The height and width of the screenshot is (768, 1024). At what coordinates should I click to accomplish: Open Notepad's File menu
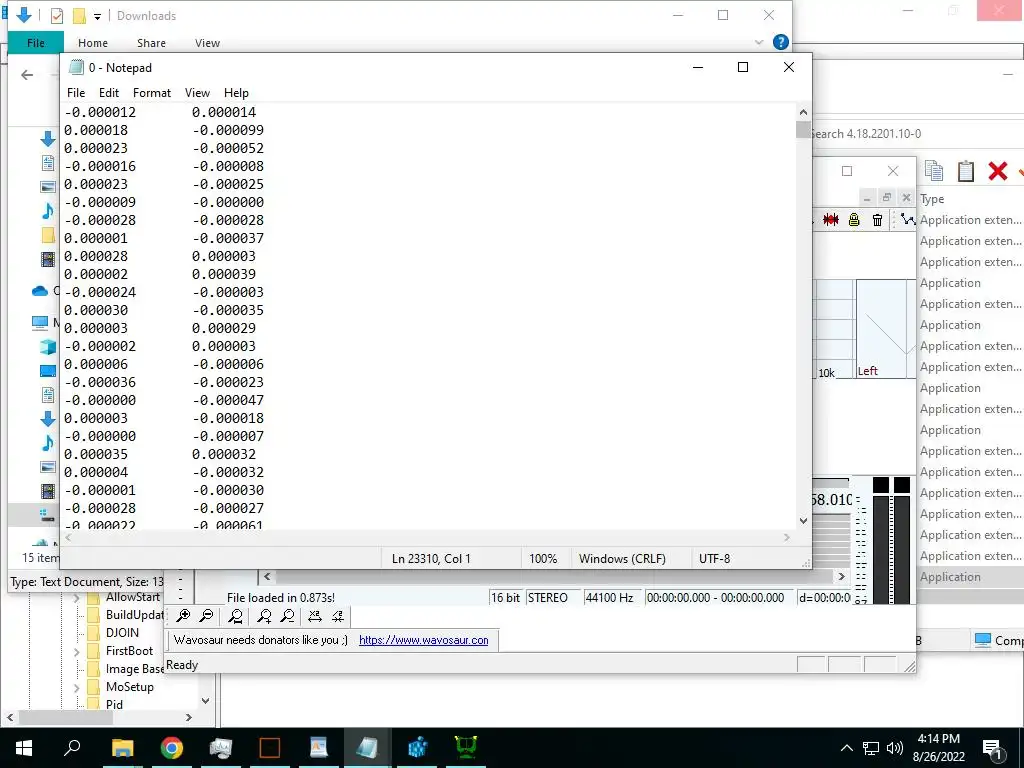coord(76,93)
